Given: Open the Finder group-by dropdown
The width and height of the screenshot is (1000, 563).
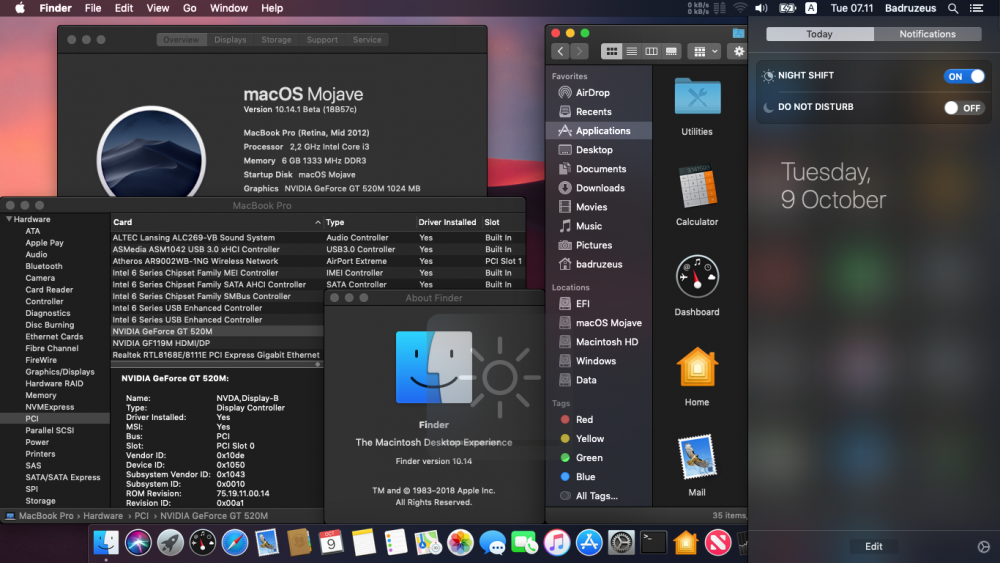Looking at the screenshot, I should tap(705, 52).
